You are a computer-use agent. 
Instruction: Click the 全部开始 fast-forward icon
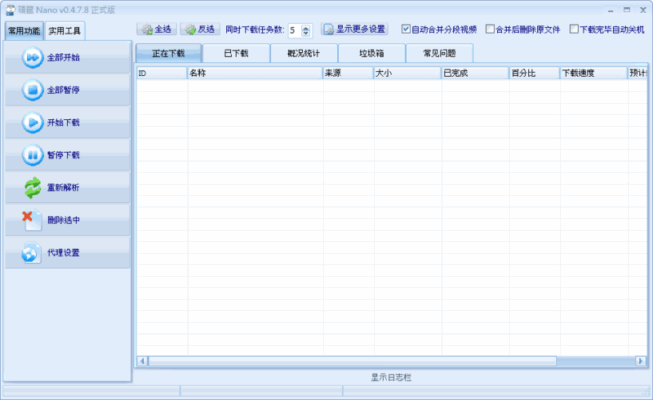(x=32, y=58)
